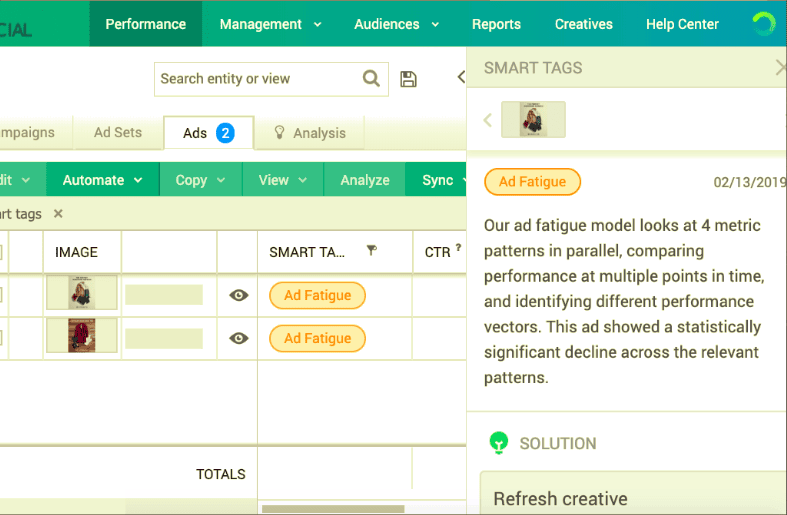Open the Creatives section
787x515 pixels.
[584, 24]
